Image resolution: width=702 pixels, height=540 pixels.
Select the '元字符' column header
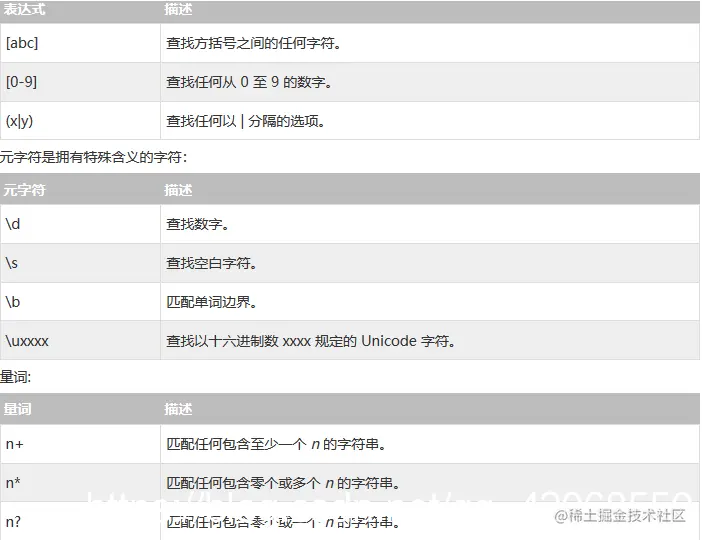pyautogui.click(x=24, y=190)
